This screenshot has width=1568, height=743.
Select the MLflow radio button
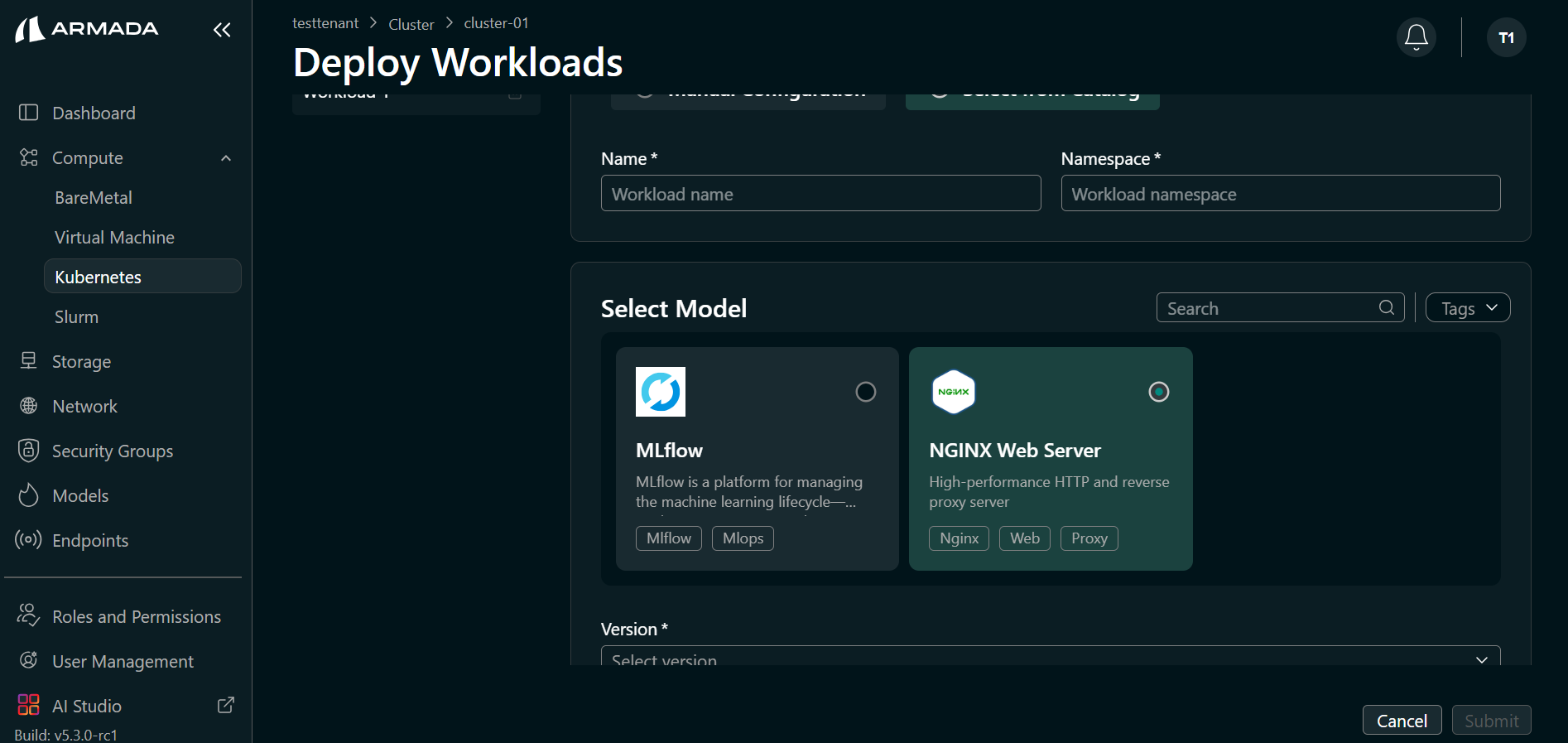pyautogui.click(x=866, y=392)
